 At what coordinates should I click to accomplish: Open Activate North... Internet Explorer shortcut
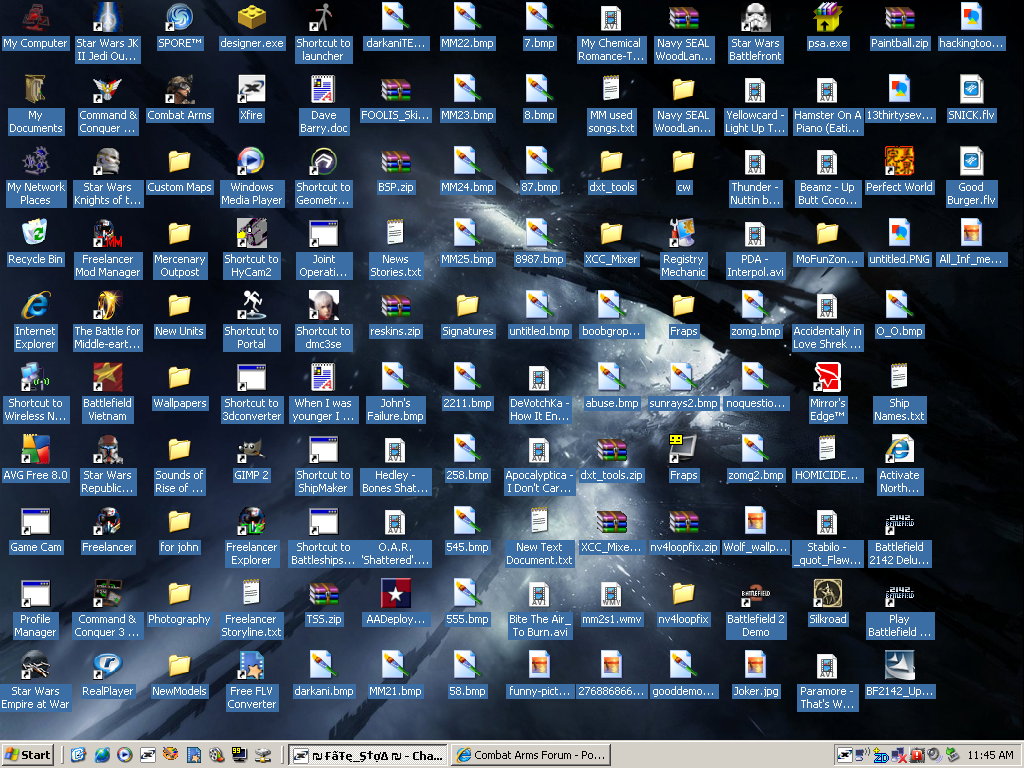coord(899,466)
